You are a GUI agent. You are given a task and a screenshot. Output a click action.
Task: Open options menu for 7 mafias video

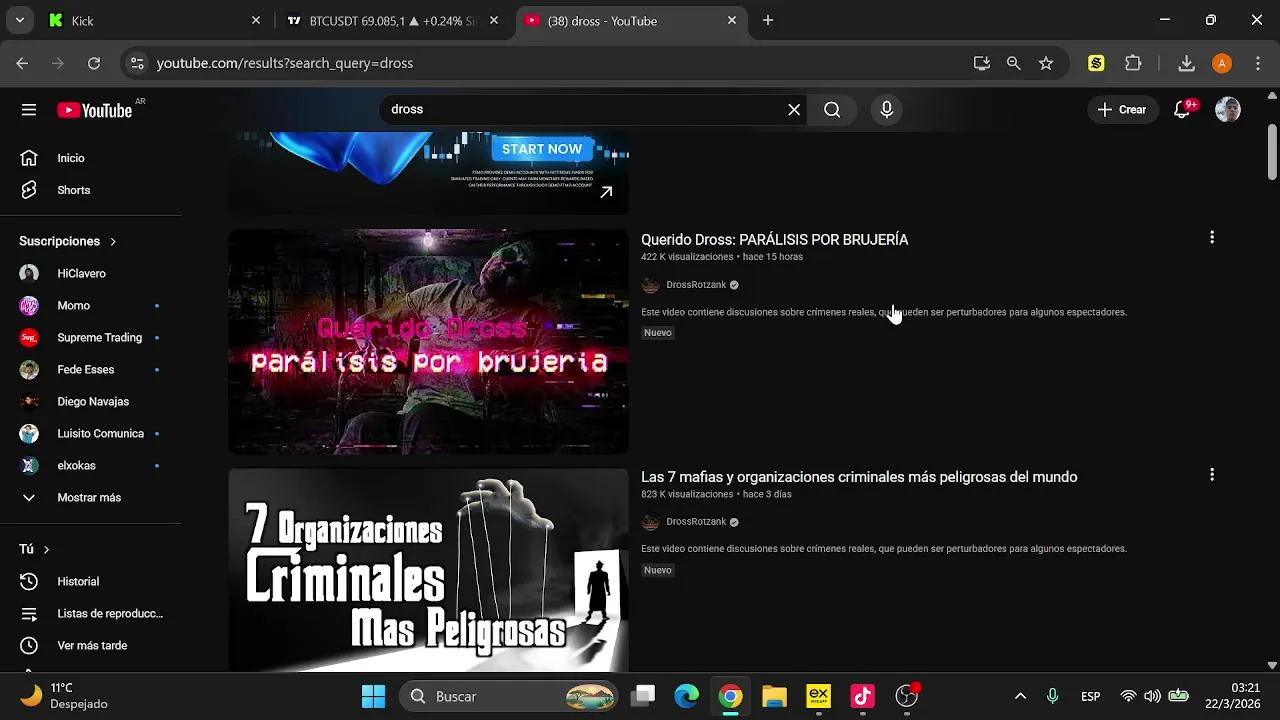1212,475
